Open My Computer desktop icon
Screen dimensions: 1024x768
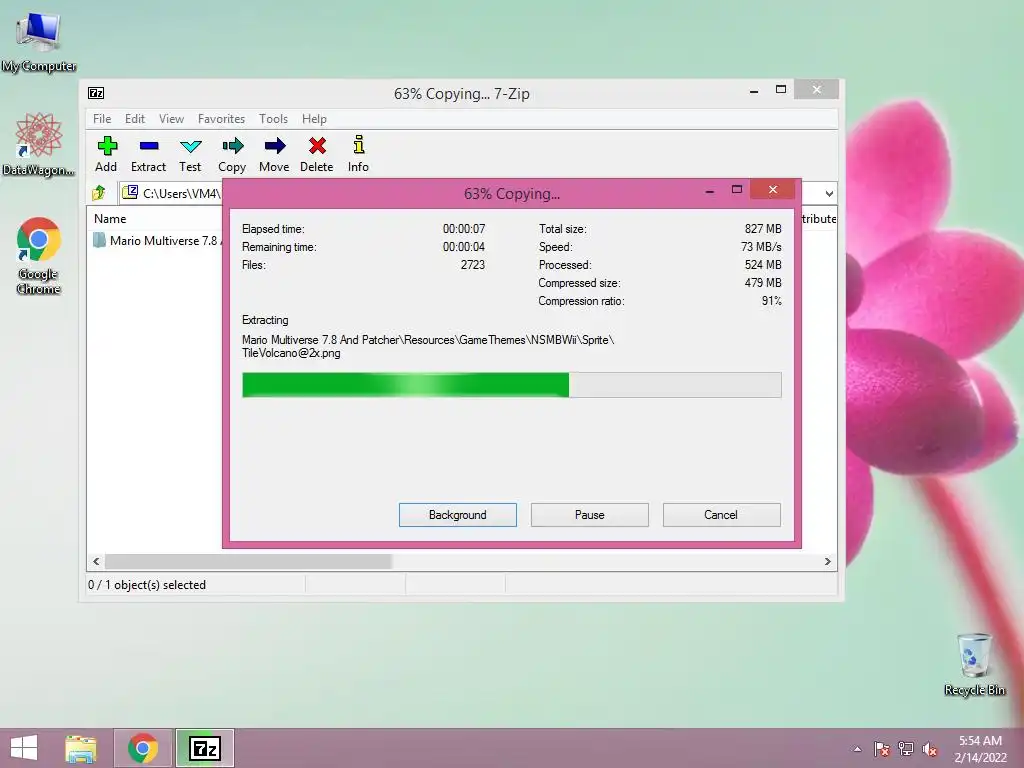(x=39, y=42)
